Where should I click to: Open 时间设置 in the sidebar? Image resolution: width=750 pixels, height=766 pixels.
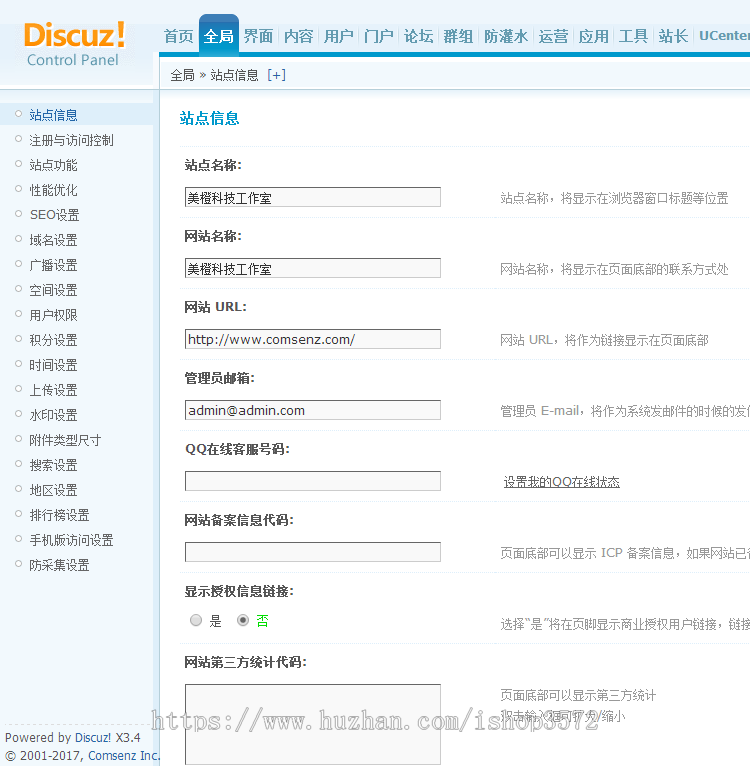(x=53, y=365)
